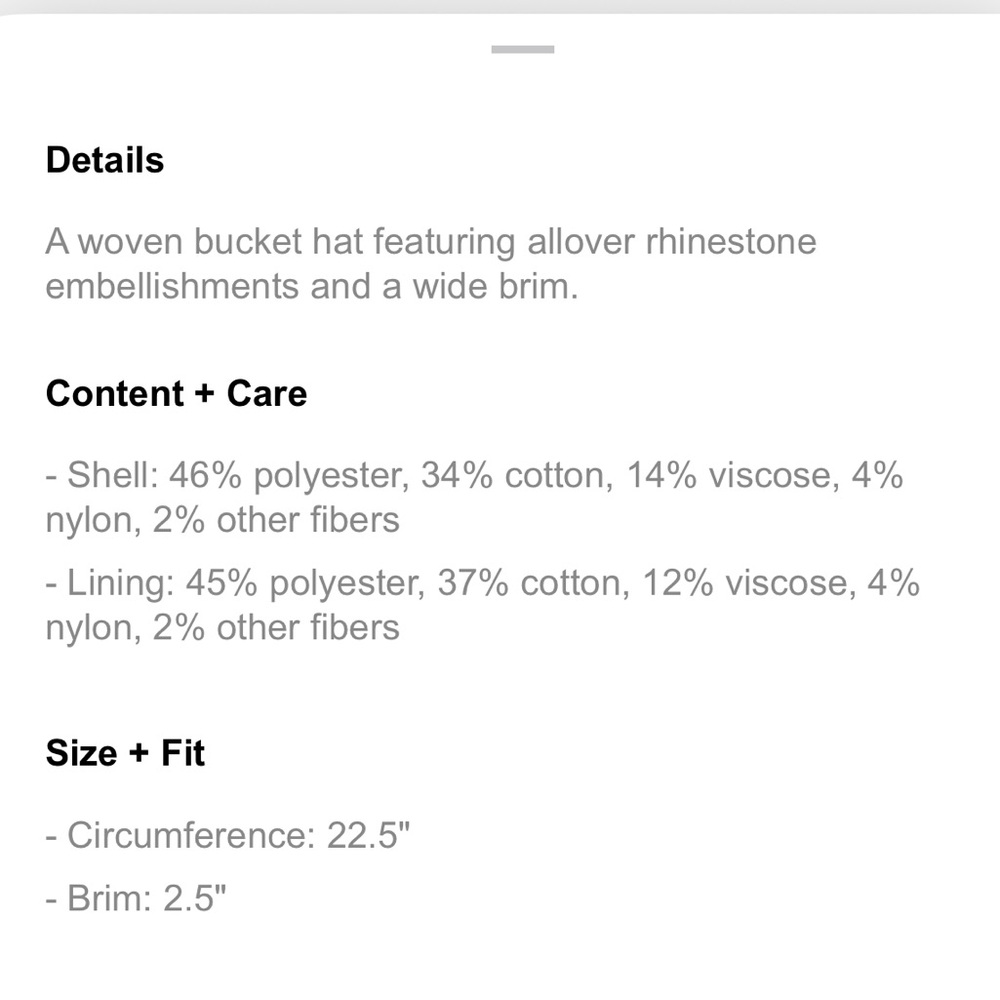Click the 'embellishments and a wide brim' text
This screenshot has width=1000, height=1000.
point(311,286)
